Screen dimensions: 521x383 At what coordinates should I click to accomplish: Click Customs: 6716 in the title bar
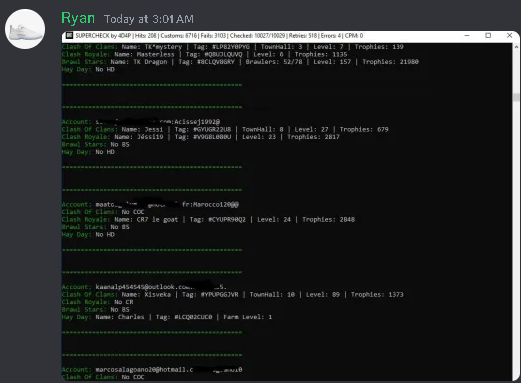pyautogui.click(x=179, y=36)
